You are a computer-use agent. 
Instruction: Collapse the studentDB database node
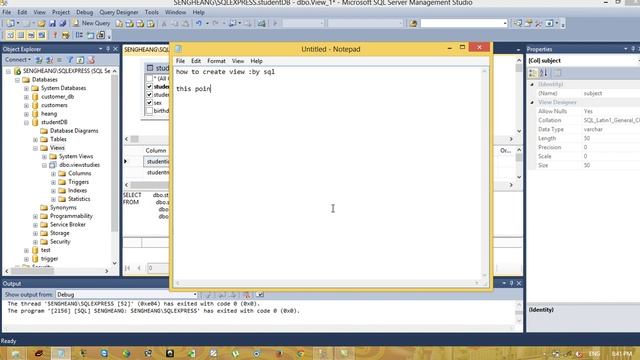26,122
